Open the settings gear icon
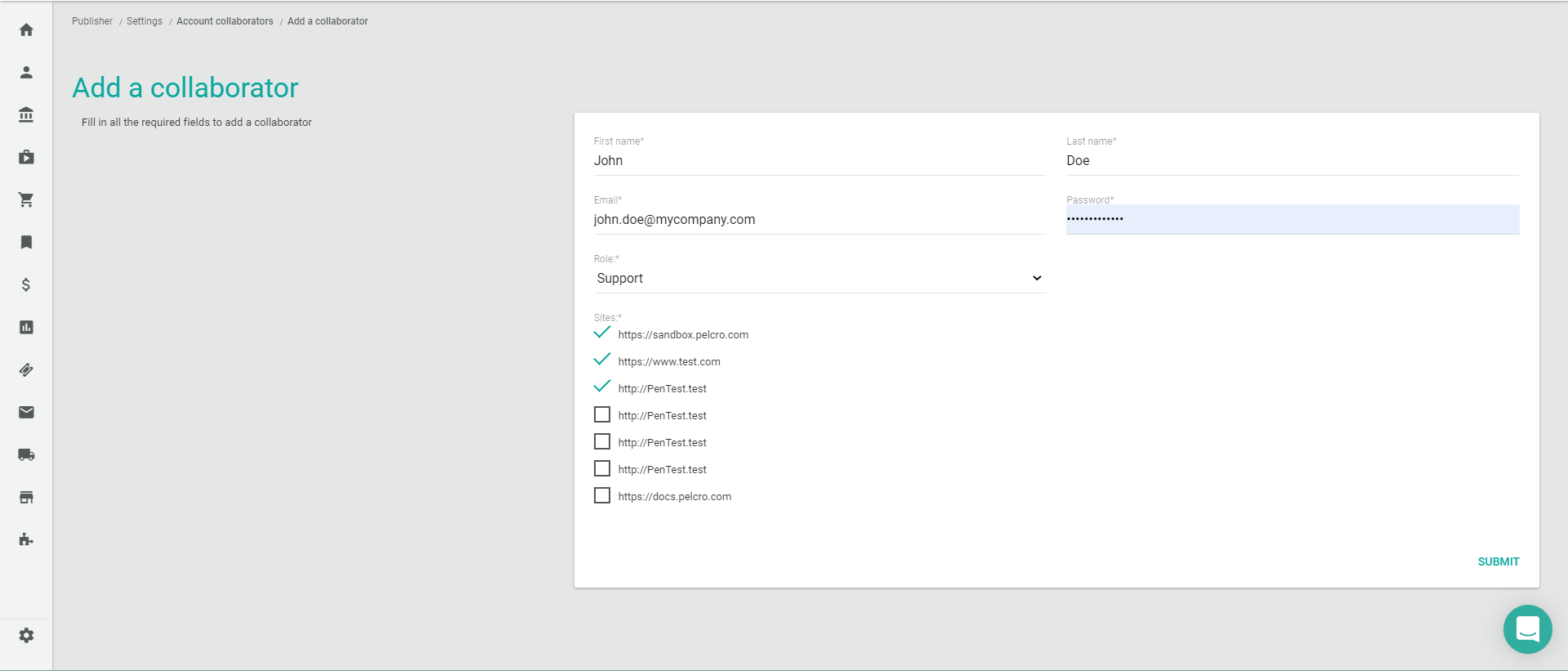The height and width of the screenshot is (671, 1568). pyautogui.click(x=26, y=636)
